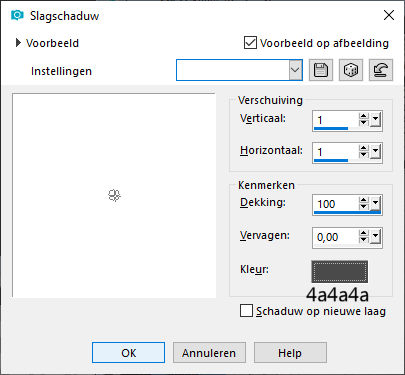The image size is (405, 375).
Task: Increase Verticaal value with up arrow
Action: [x=364, y=116]
